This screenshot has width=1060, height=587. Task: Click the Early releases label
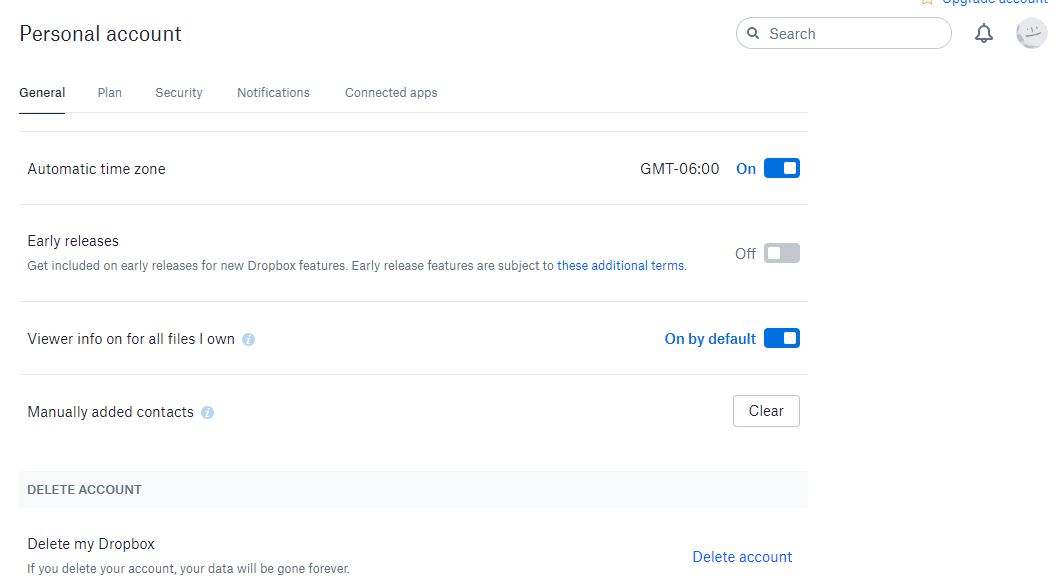click(x=73, y=241)
